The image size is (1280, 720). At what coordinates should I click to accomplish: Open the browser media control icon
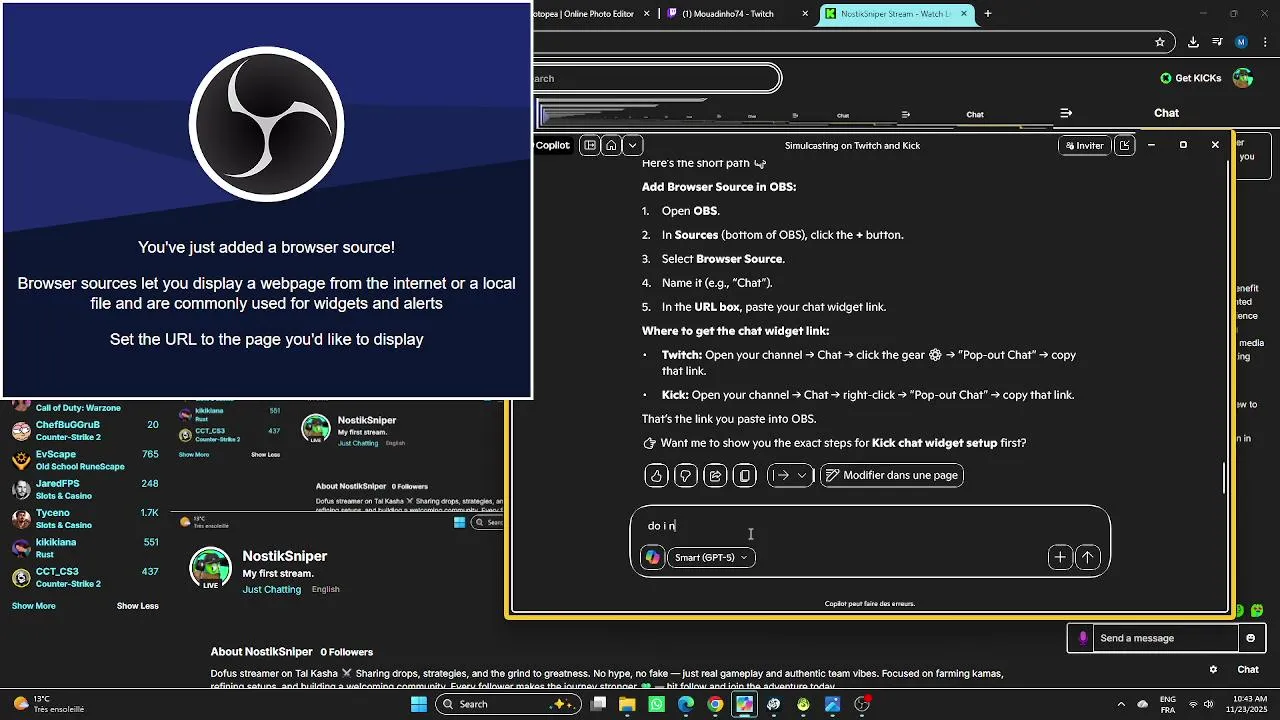(1217, 42)
